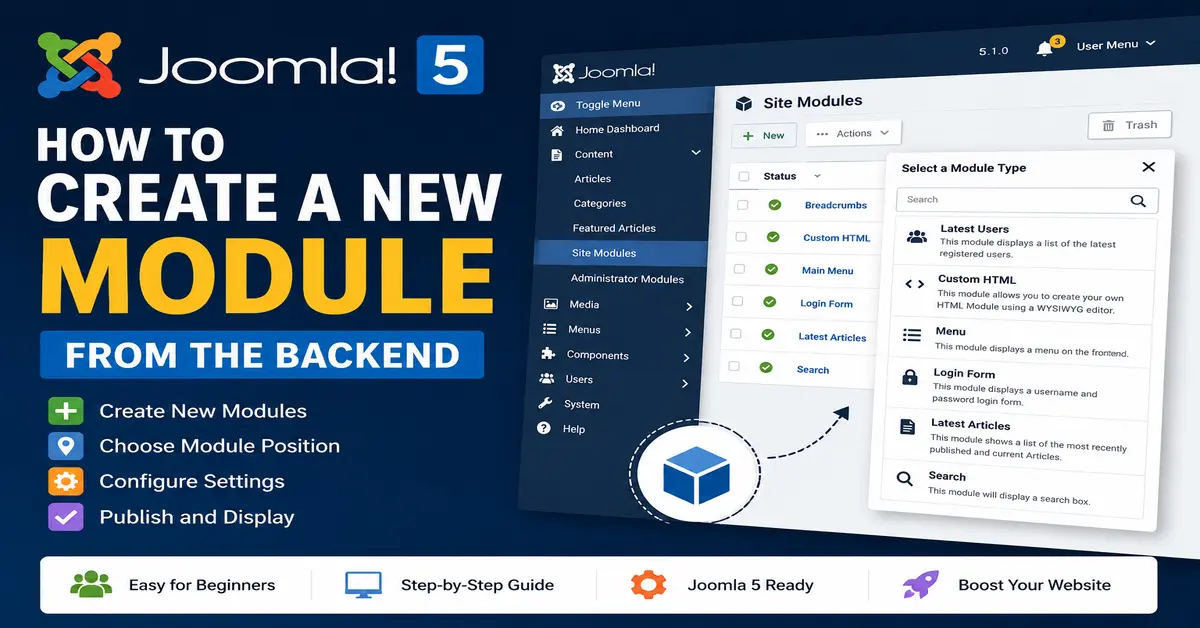Expand the Users section arrow

pyautogui.click(x=684, y=383)
